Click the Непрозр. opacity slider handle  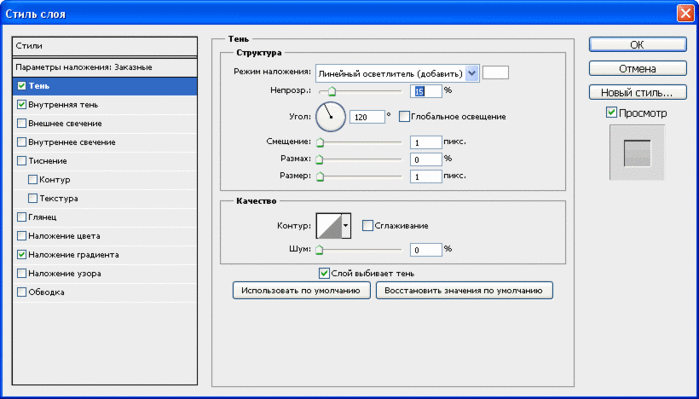tap(331, 91)
